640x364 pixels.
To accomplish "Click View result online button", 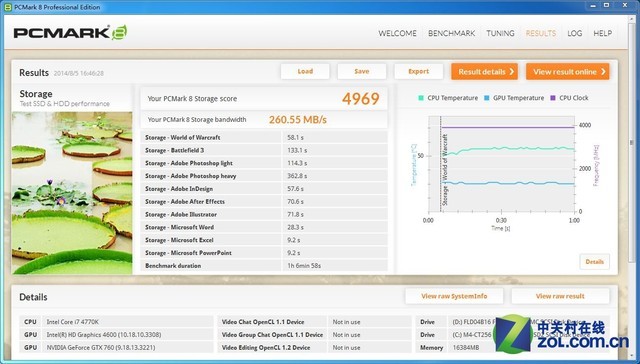I will tap(567, 71).
